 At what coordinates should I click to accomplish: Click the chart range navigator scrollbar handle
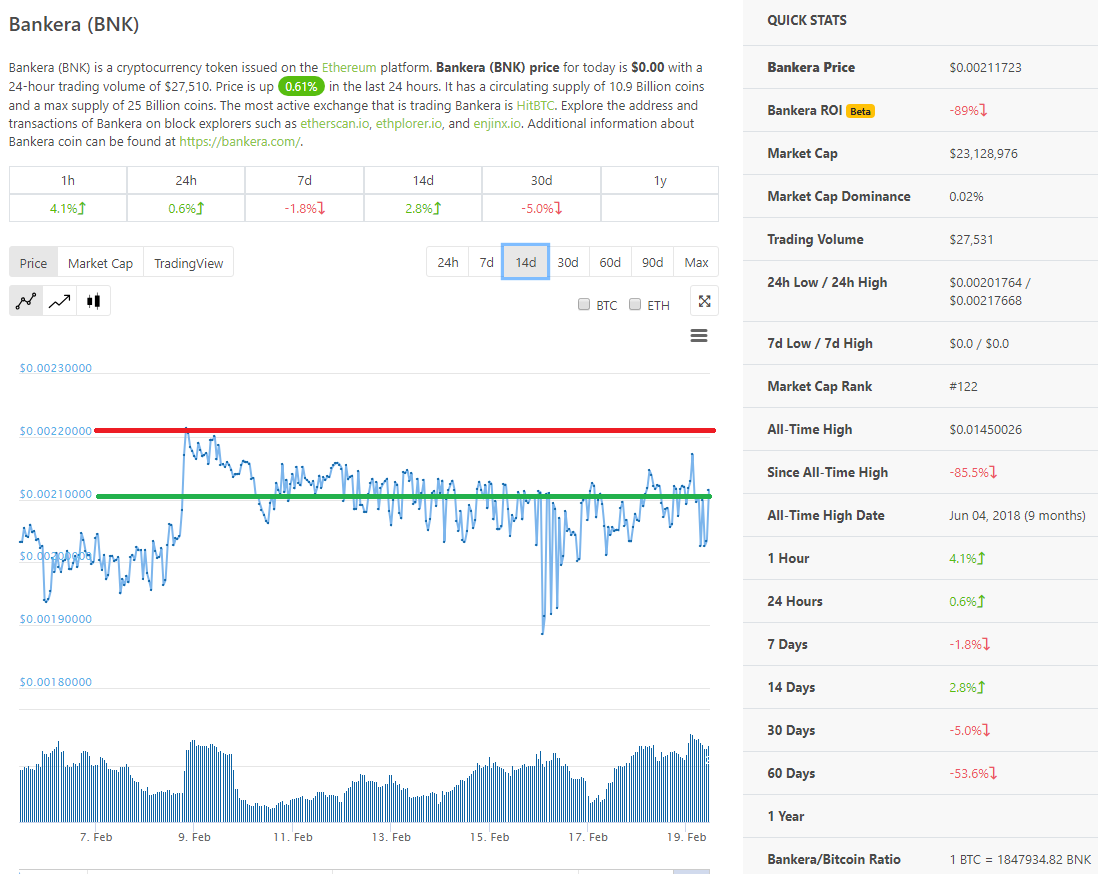(x=691, y=871)
